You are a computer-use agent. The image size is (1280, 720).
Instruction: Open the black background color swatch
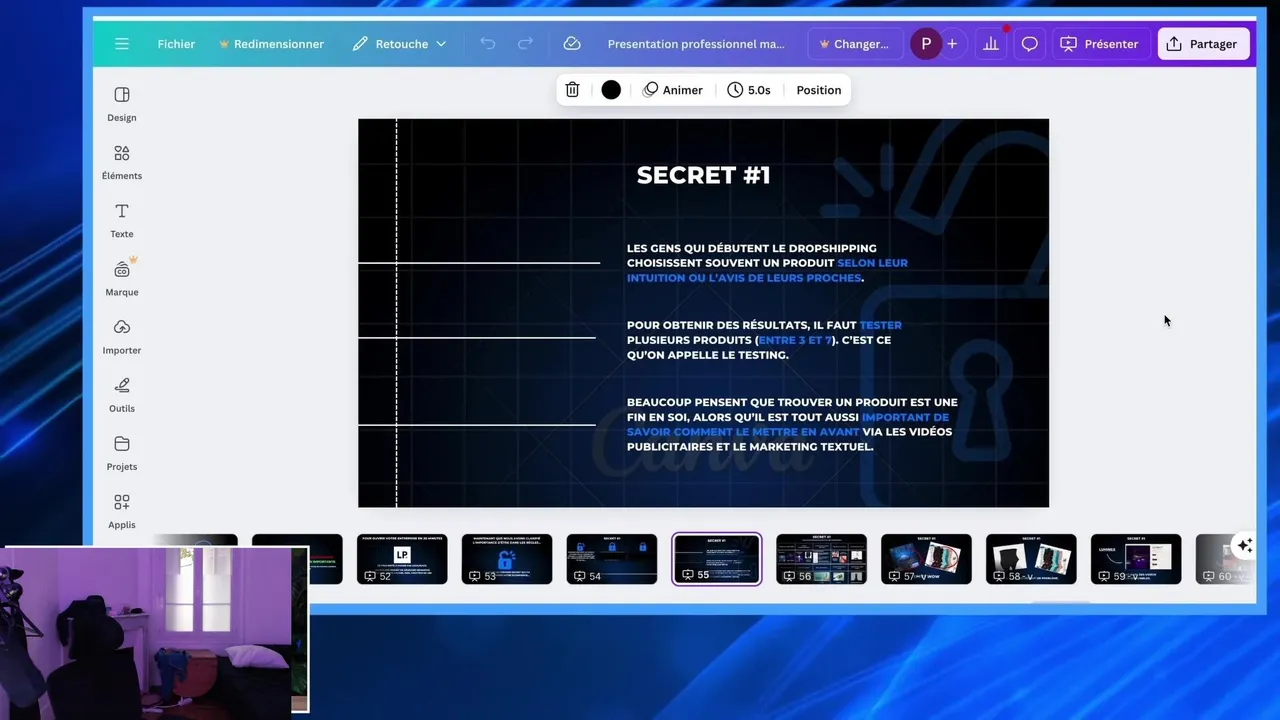point(611,90)
